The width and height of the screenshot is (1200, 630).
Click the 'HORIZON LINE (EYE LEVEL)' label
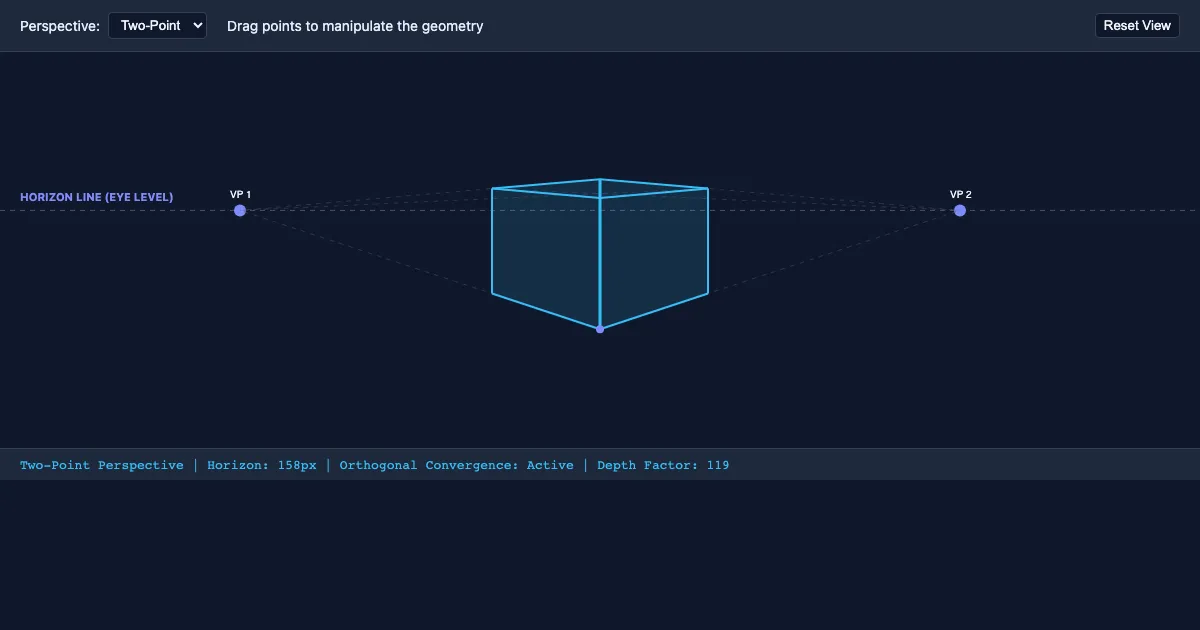click(97, 197)
